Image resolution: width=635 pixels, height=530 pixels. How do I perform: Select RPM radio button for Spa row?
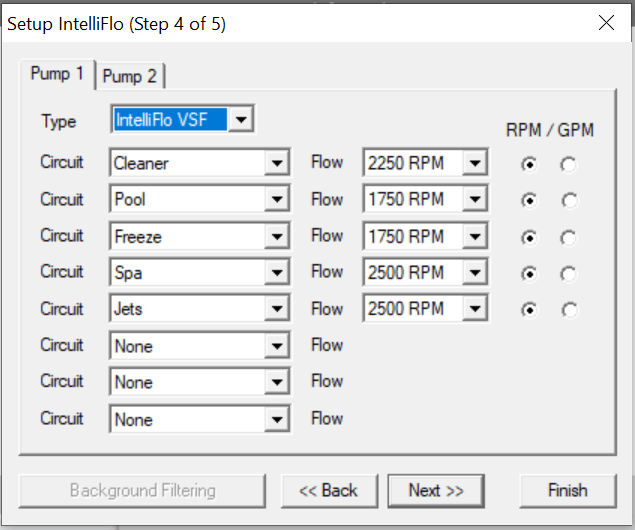pyautogui.click(x=529, y=274)
